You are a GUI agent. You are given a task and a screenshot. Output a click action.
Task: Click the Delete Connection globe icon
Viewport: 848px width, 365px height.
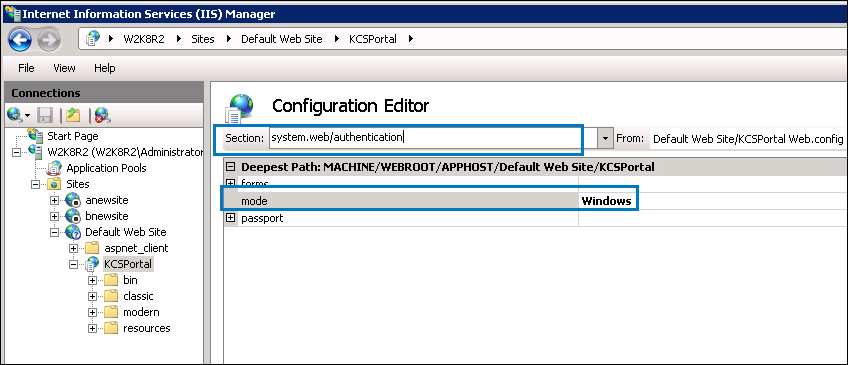pos(102,115)
